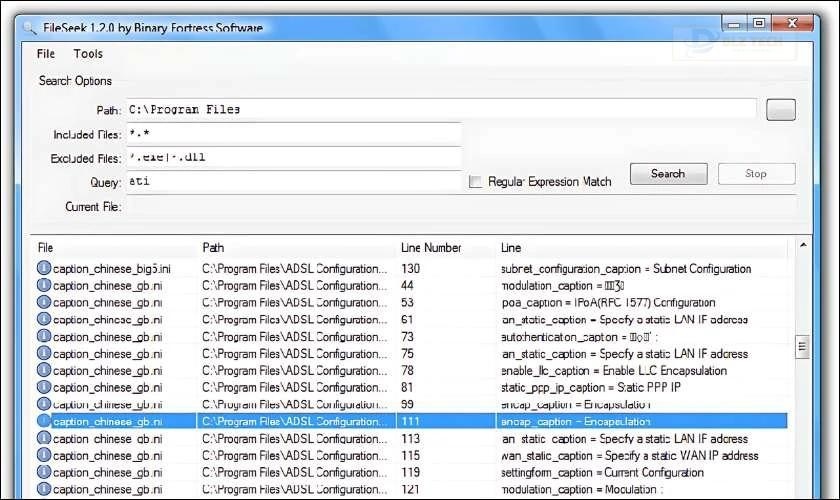Screen dimensions: 840x500
Task: Click info icon on line 121 row
Action: (x=43, y=489)
